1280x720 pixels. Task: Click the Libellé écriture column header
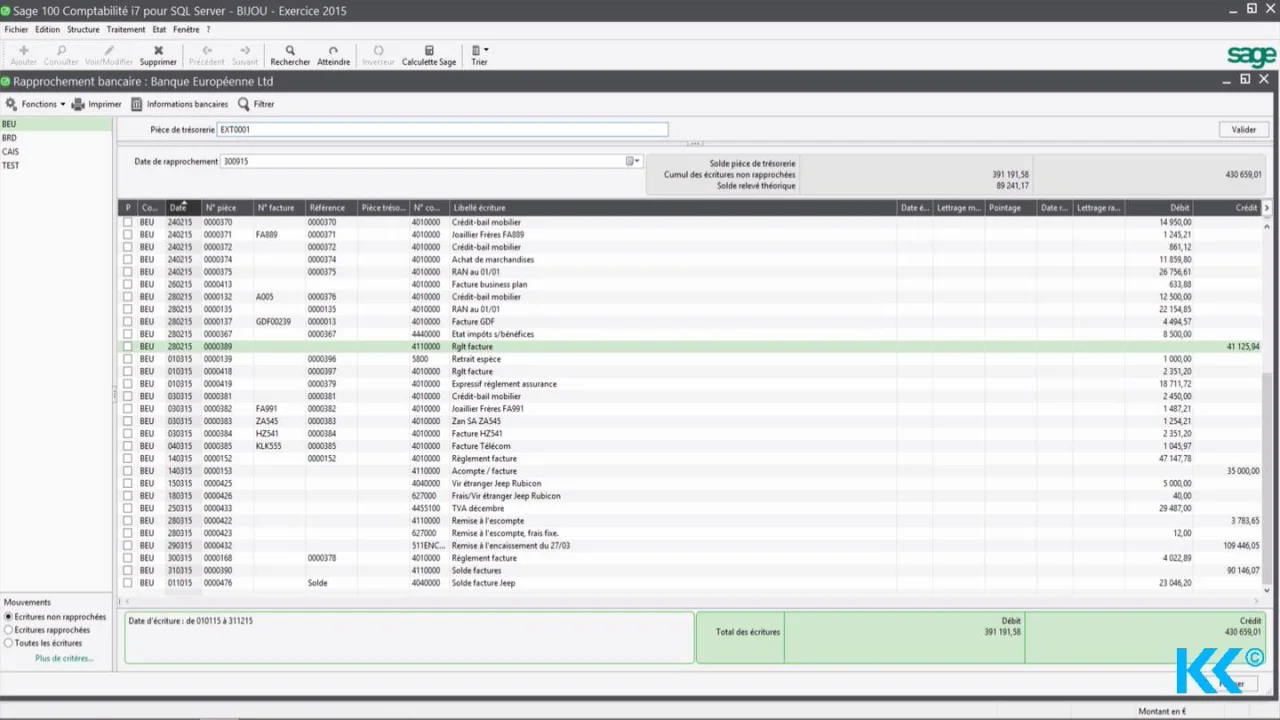673,208
